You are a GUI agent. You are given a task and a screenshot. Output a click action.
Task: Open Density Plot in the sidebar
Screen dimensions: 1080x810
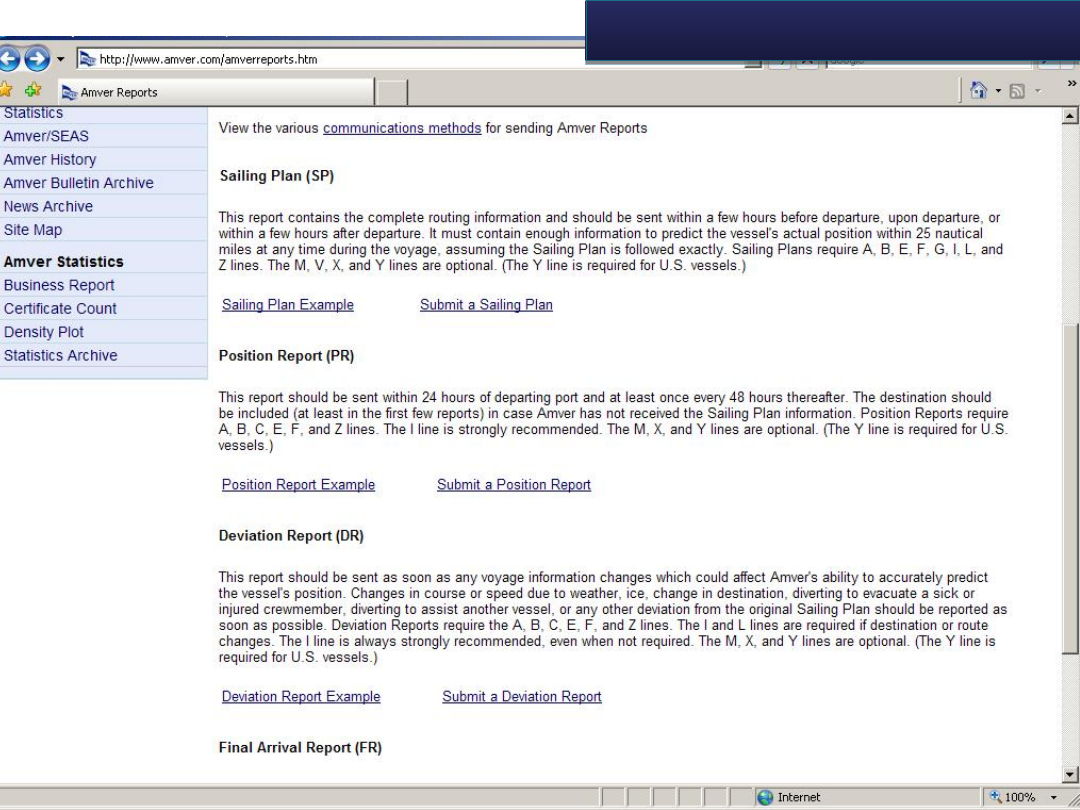tap(44, 332)
